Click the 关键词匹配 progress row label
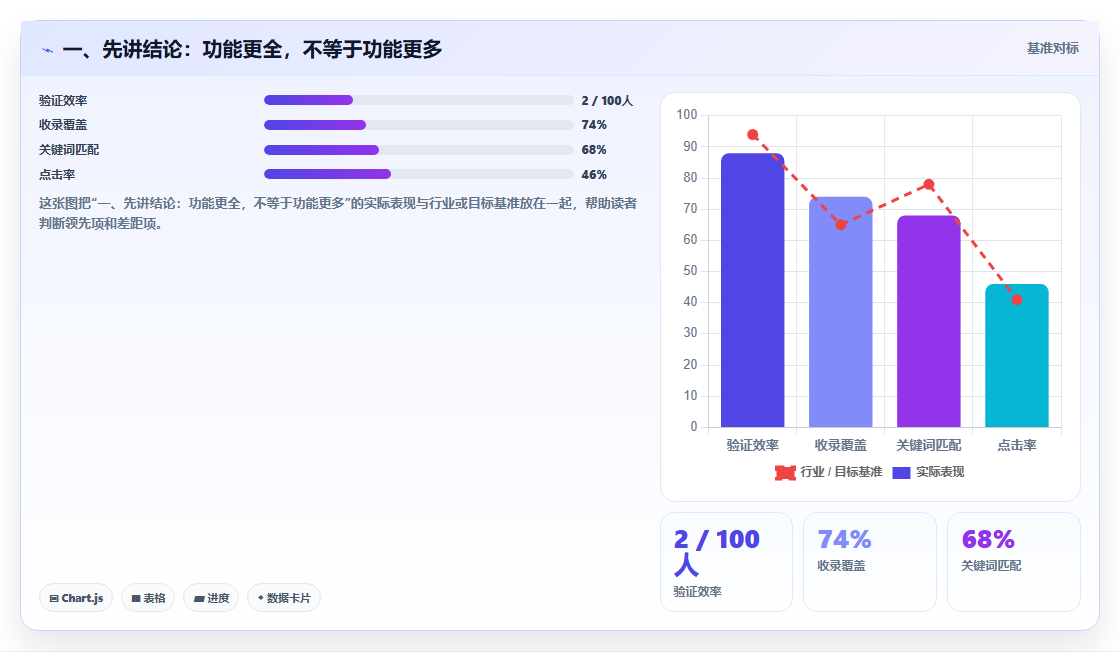 click(x=69, y=150)
